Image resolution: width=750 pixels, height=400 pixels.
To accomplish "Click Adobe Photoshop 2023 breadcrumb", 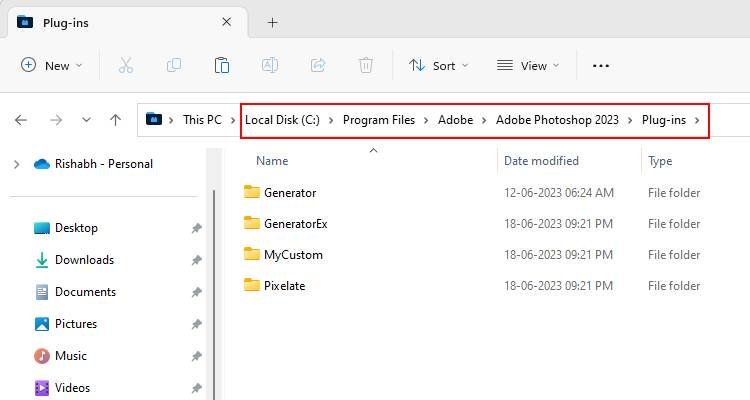I will click(557, 120).
